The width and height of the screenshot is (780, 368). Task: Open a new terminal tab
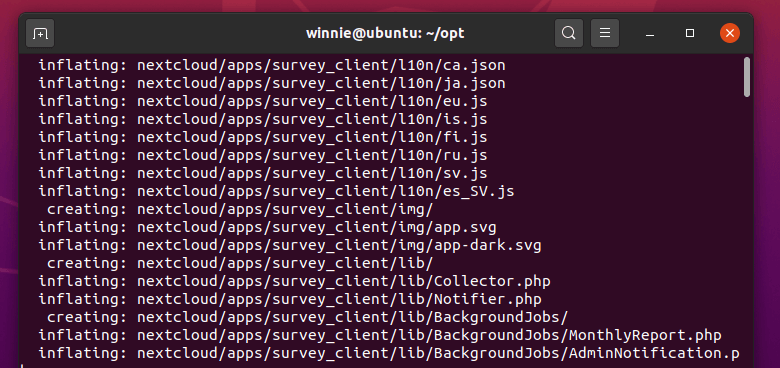[40, 33]
